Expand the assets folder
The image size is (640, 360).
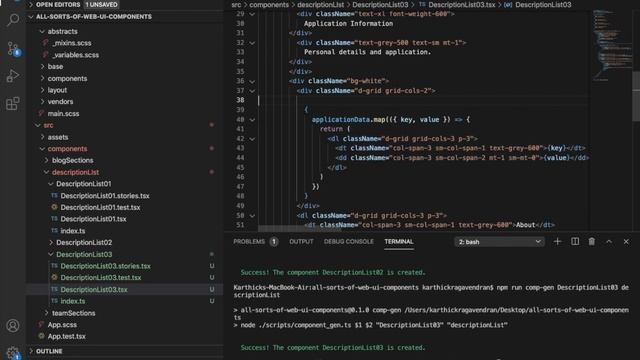point(58,137)
